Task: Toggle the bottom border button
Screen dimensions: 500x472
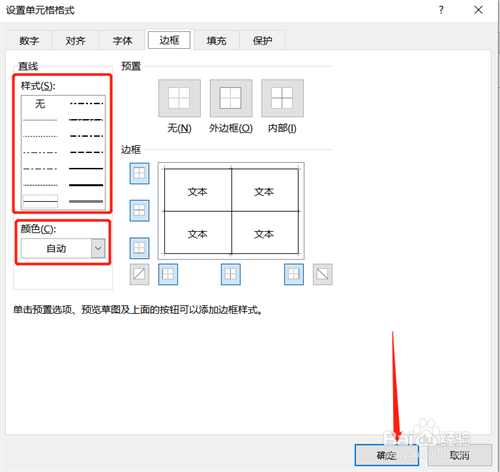Action: pyautogui.click(x=139, y=248)
